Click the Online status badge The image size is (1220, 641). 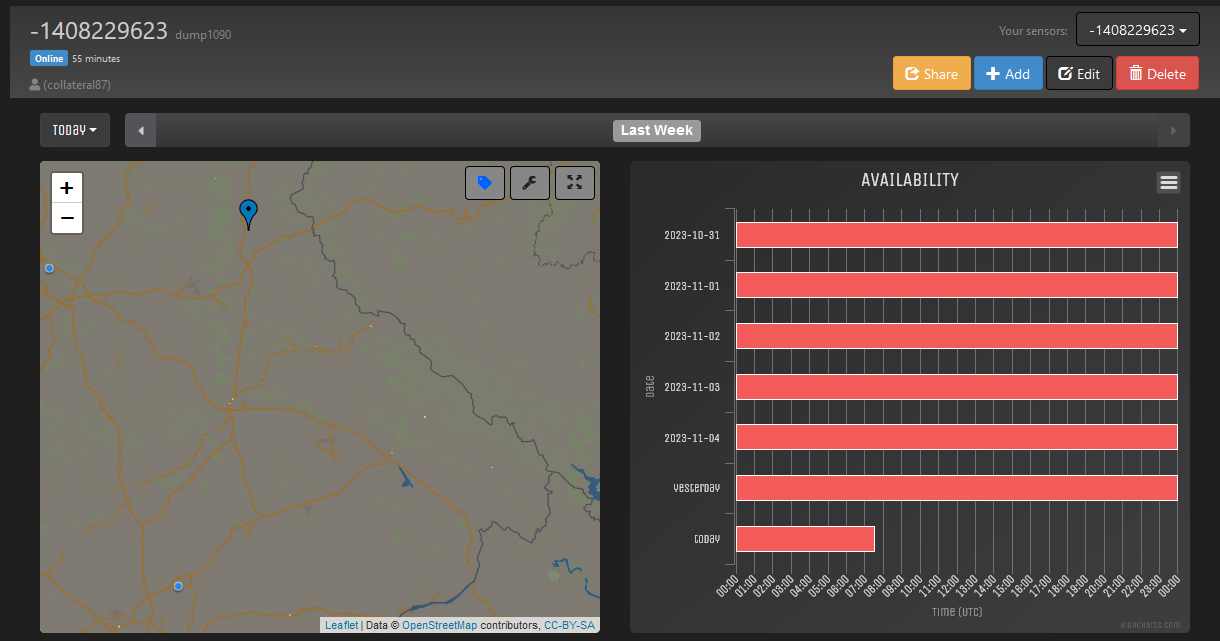(48, 58)
